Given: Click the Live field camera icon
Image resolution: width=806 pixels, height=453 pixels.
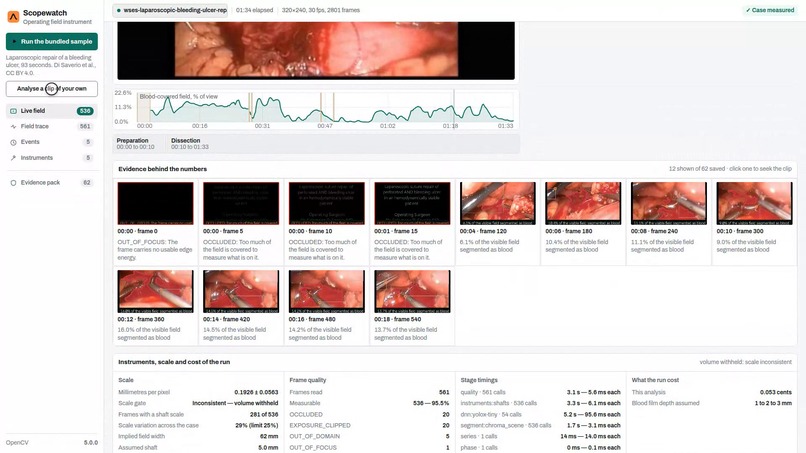Looking at the screenshot, I should click(x=13, y=111).
